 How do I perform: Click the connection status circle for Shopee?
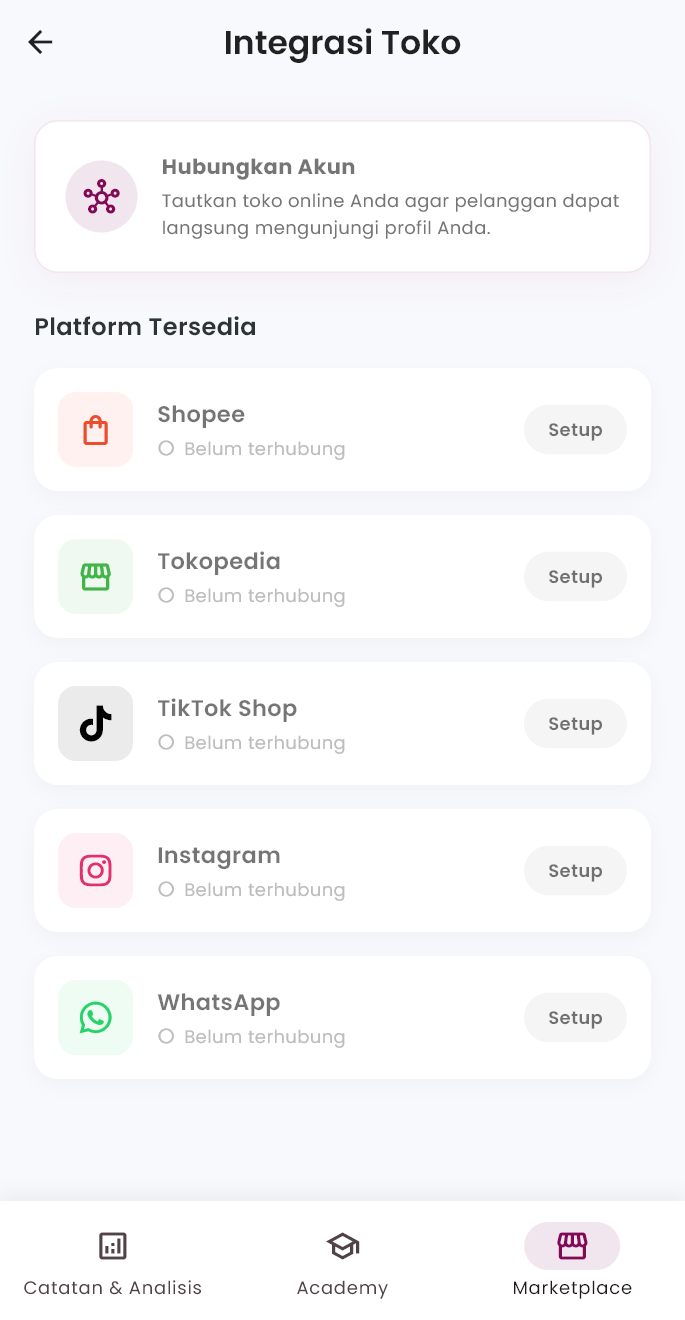(x=166, y=449)
